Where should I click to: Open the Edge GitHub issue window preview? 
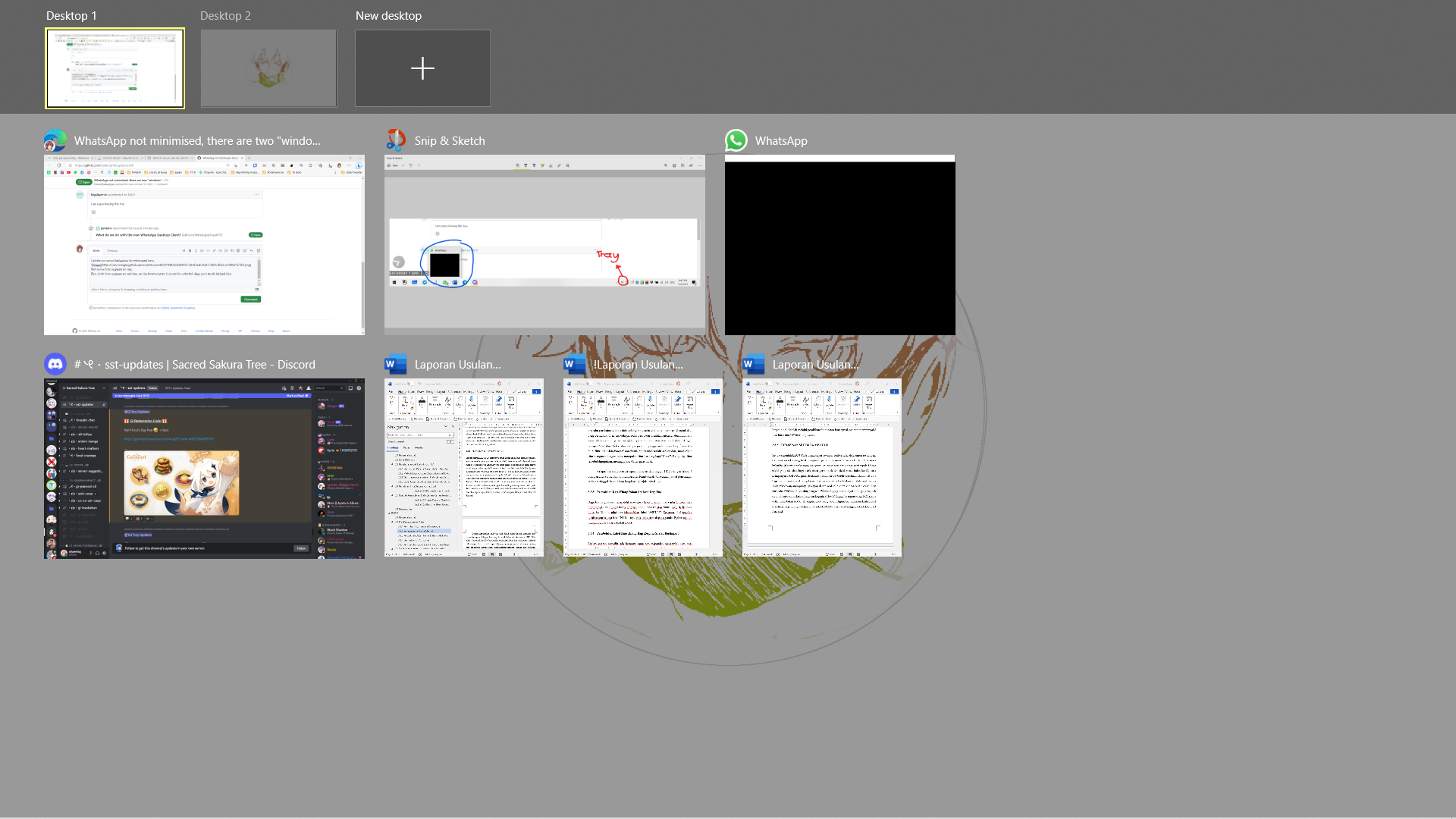(x=204, y=244)
